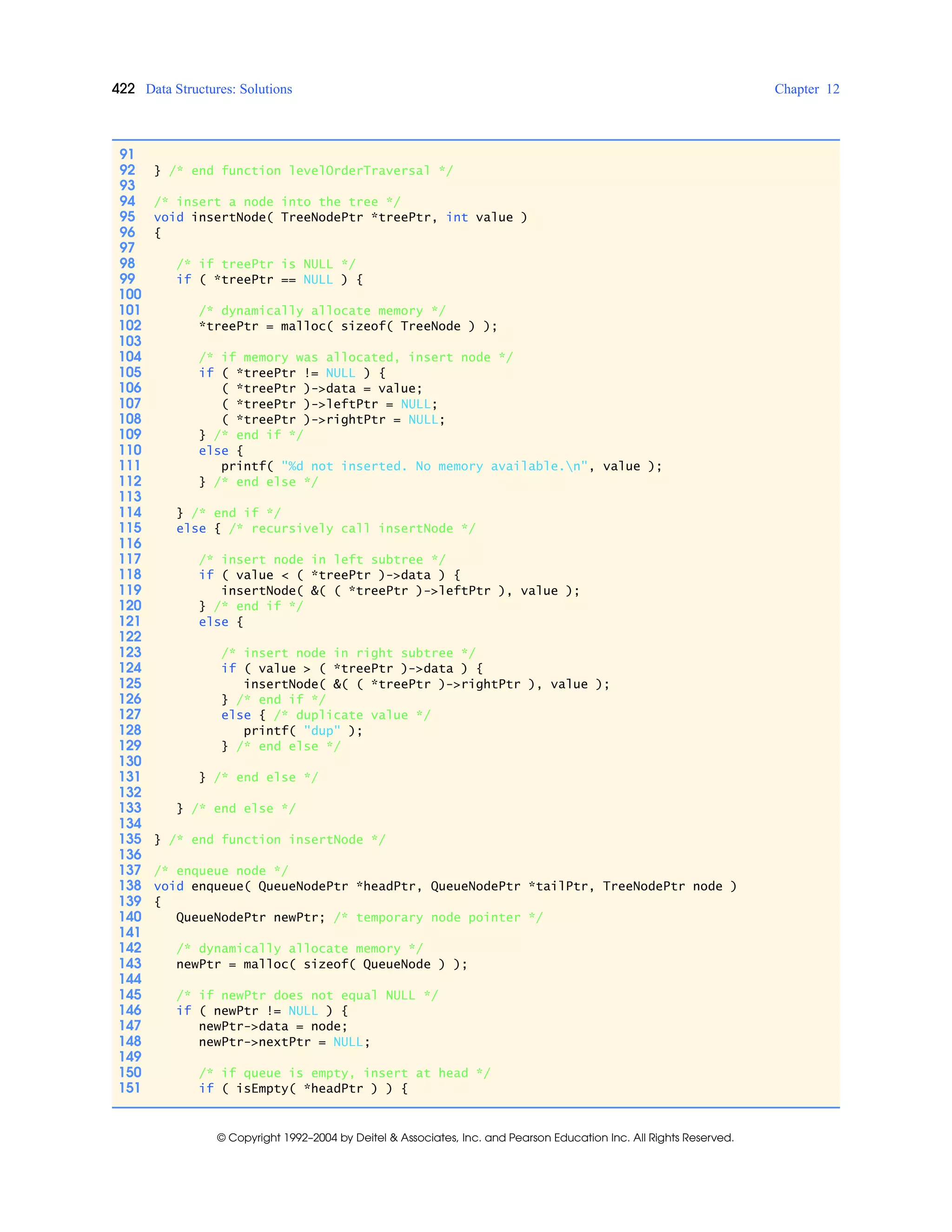
Task: Click the line 'newPtr->data = node;'
Action: pos(273,1026)
